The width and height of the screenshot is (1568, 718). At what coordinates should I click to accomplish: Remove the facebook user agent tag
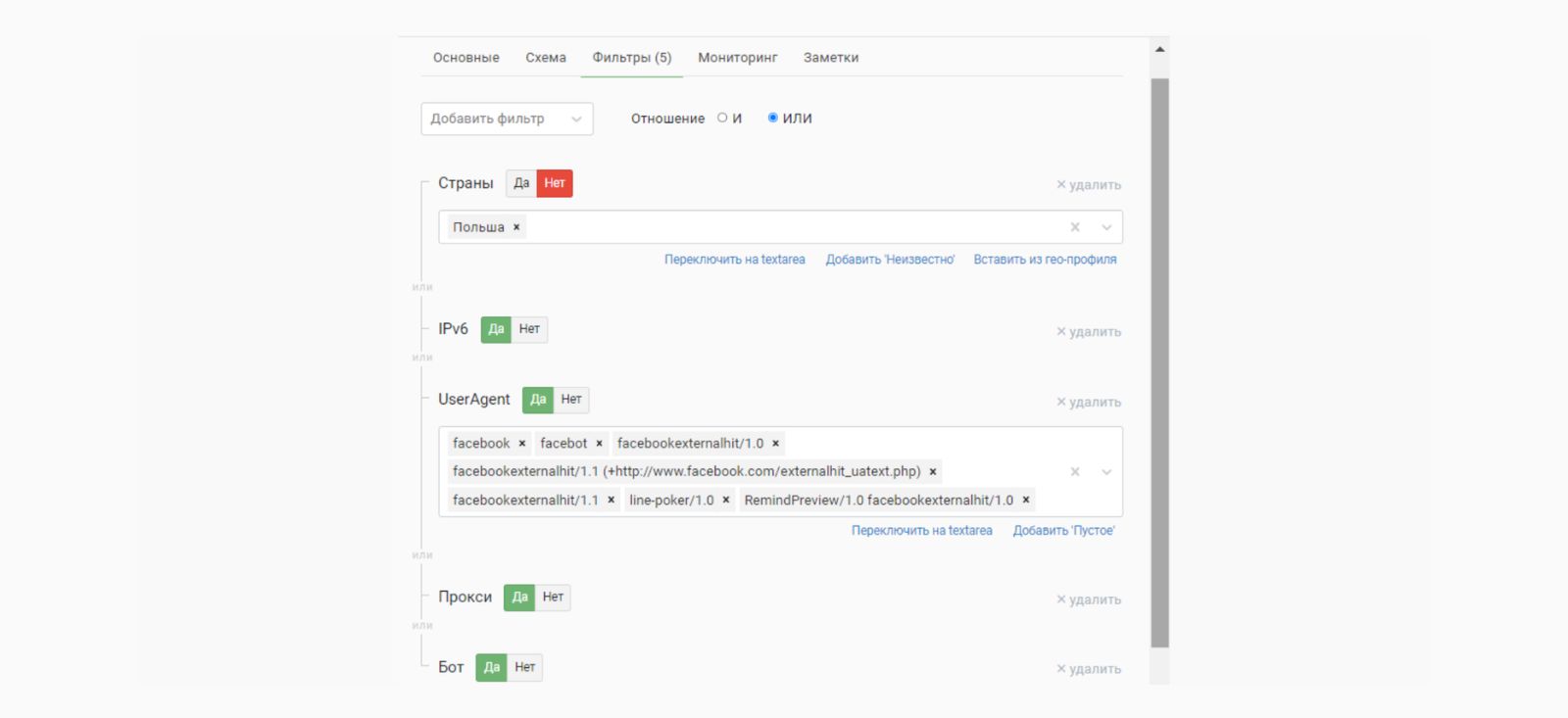(522, 444)
